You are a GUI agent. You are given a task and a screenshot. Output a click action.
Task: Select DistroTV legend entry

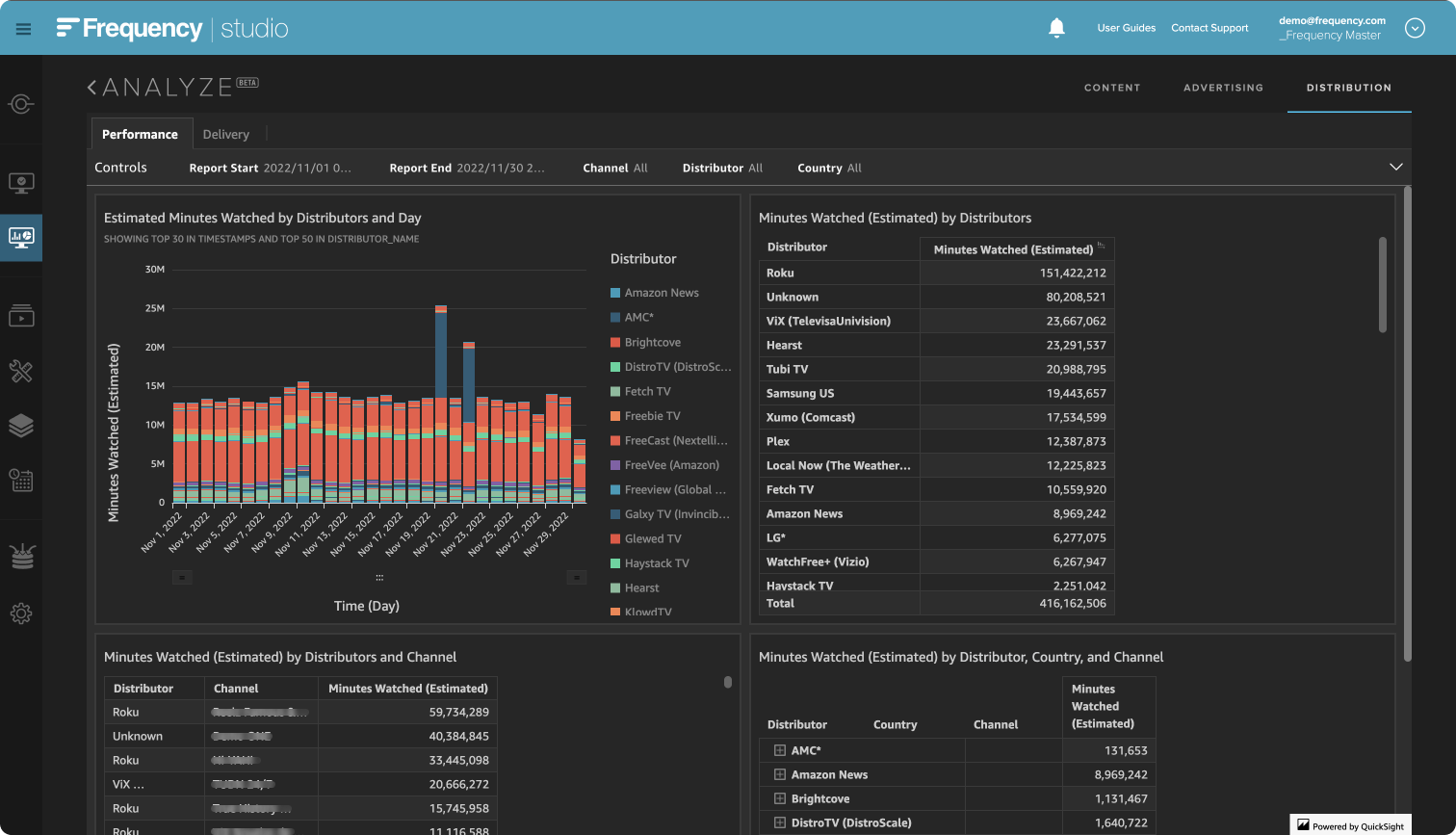pos(671,367)
